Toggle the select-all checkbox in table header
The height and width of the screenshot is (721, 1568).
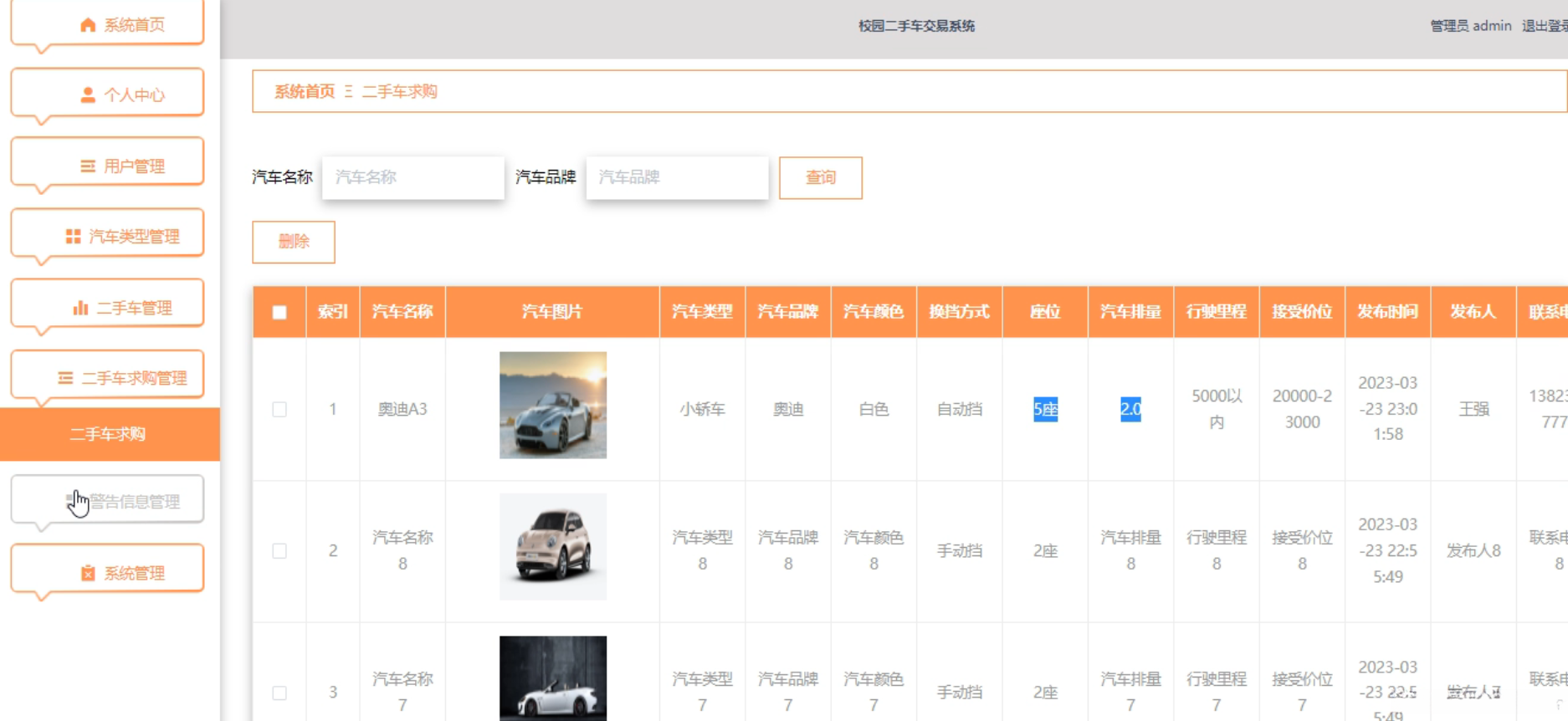click(x=279, y=312)
